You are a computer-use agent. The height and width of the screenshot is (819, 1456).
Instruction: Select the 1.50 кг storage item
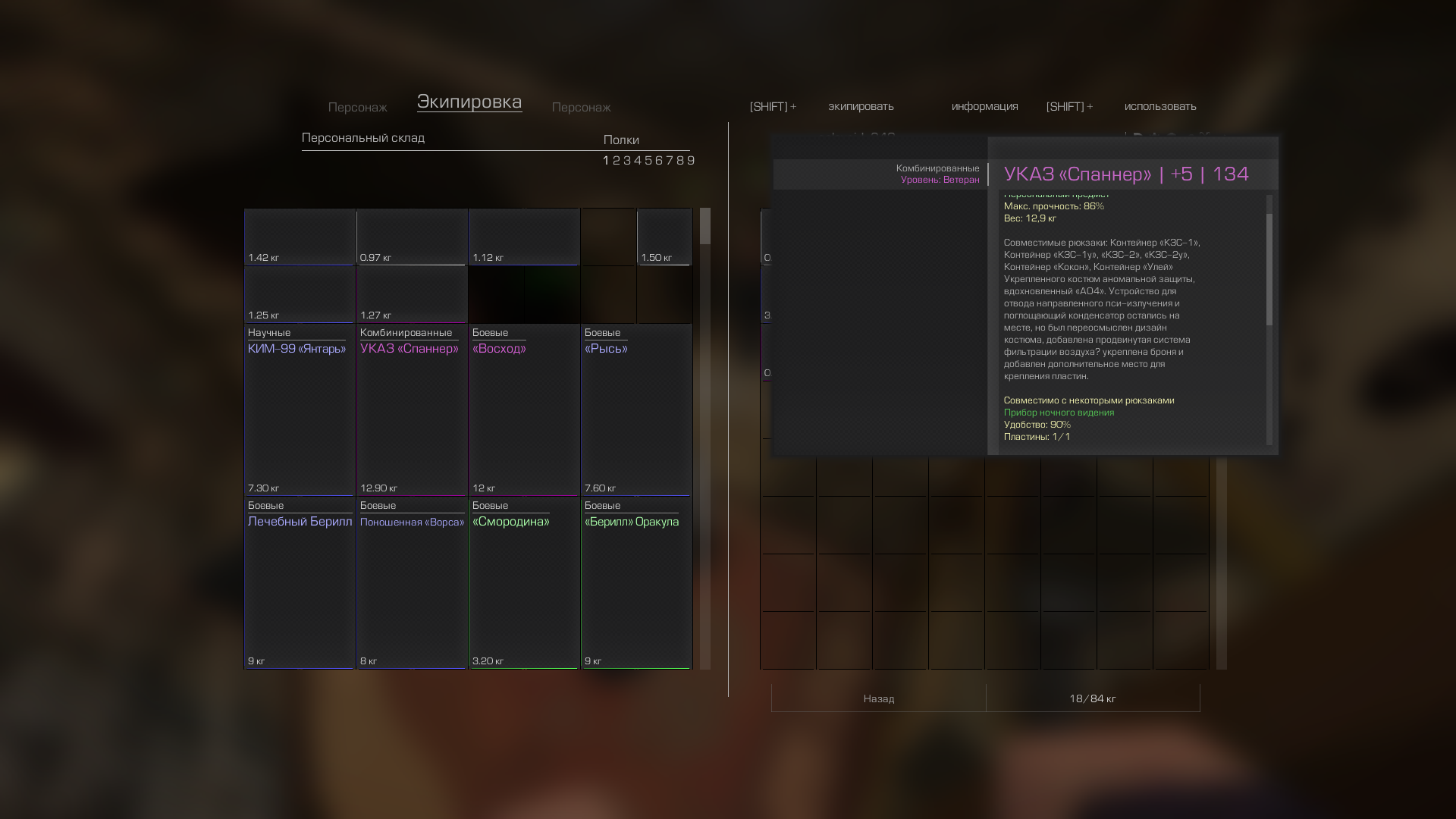tap(664, 237)
